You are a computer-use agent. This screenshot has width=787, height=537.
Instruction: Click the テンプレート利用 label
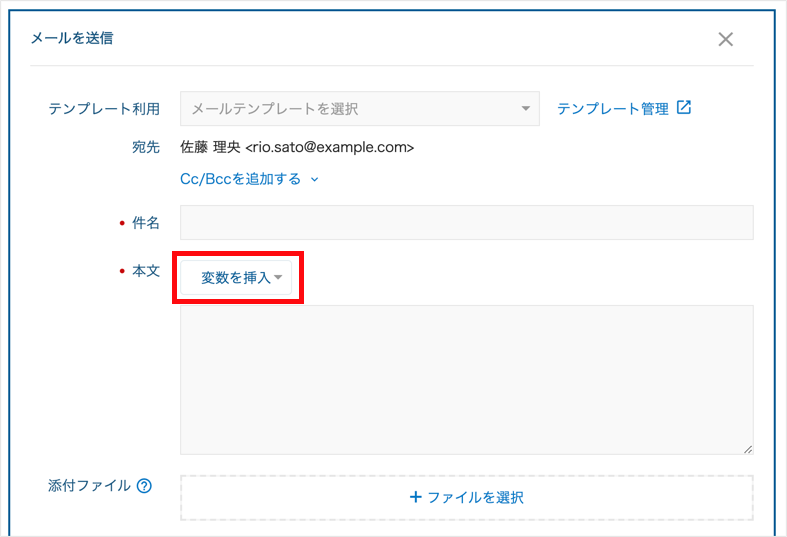(104, 109)
